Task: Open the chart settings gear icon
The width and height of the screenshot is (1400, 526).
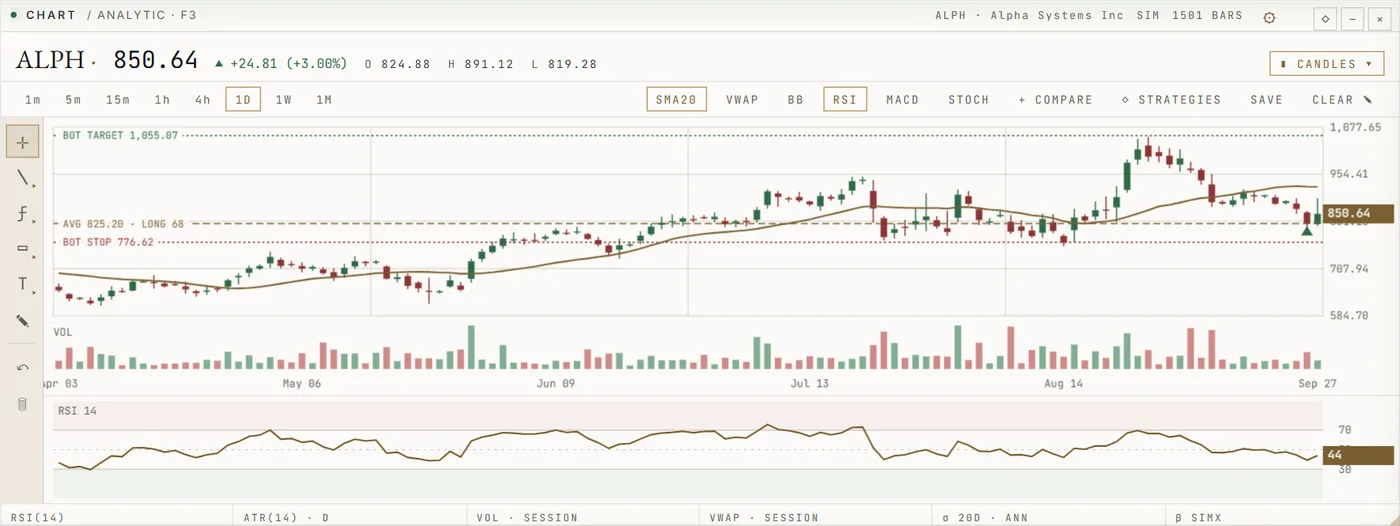Action: tap(1269, 17)
